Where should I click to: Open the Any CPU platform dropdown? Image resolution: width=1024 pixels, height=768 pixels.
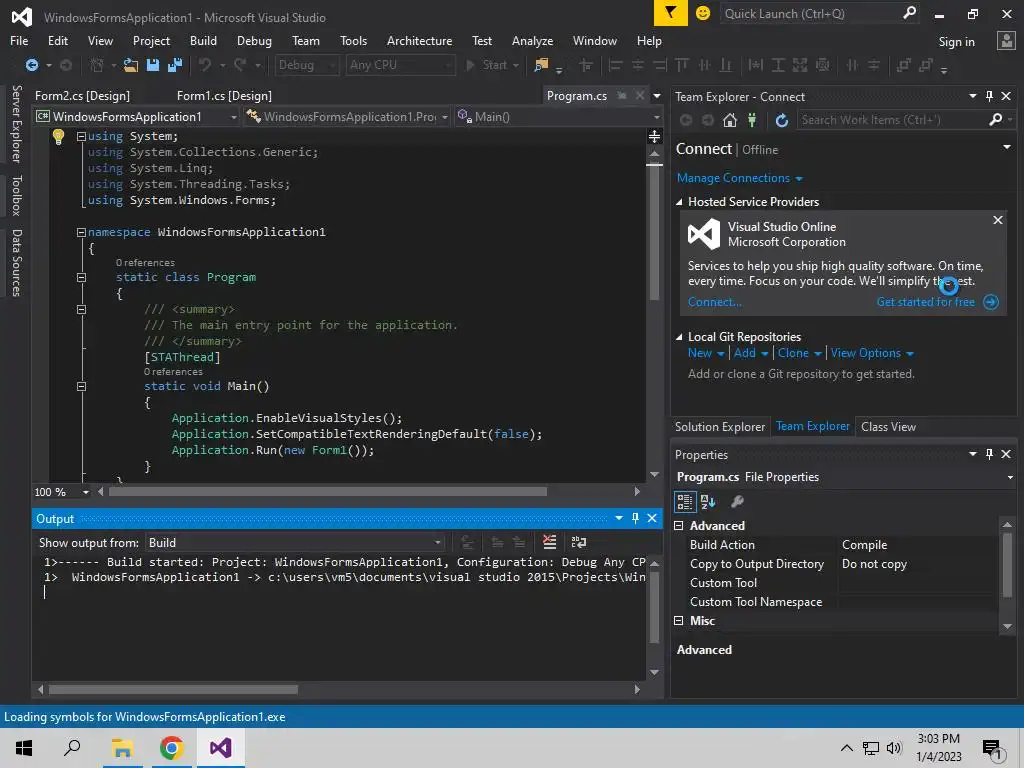click(x=400, y=65)
